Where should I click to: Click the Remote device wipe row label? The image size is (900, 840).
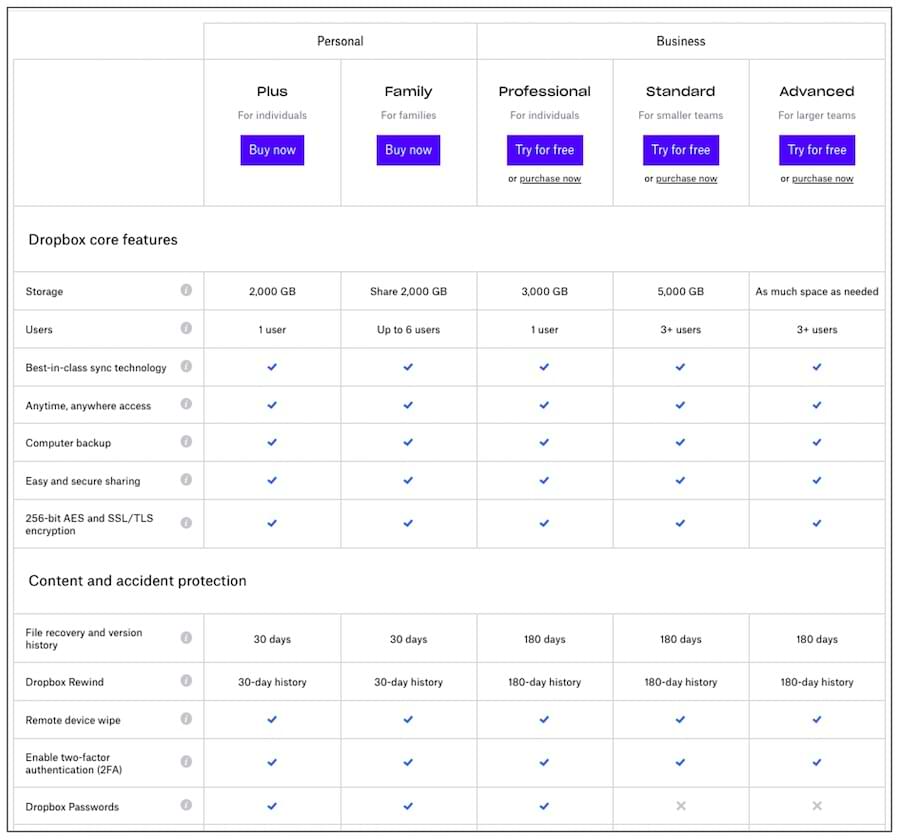pyautogui.click(x=73, y=720)
